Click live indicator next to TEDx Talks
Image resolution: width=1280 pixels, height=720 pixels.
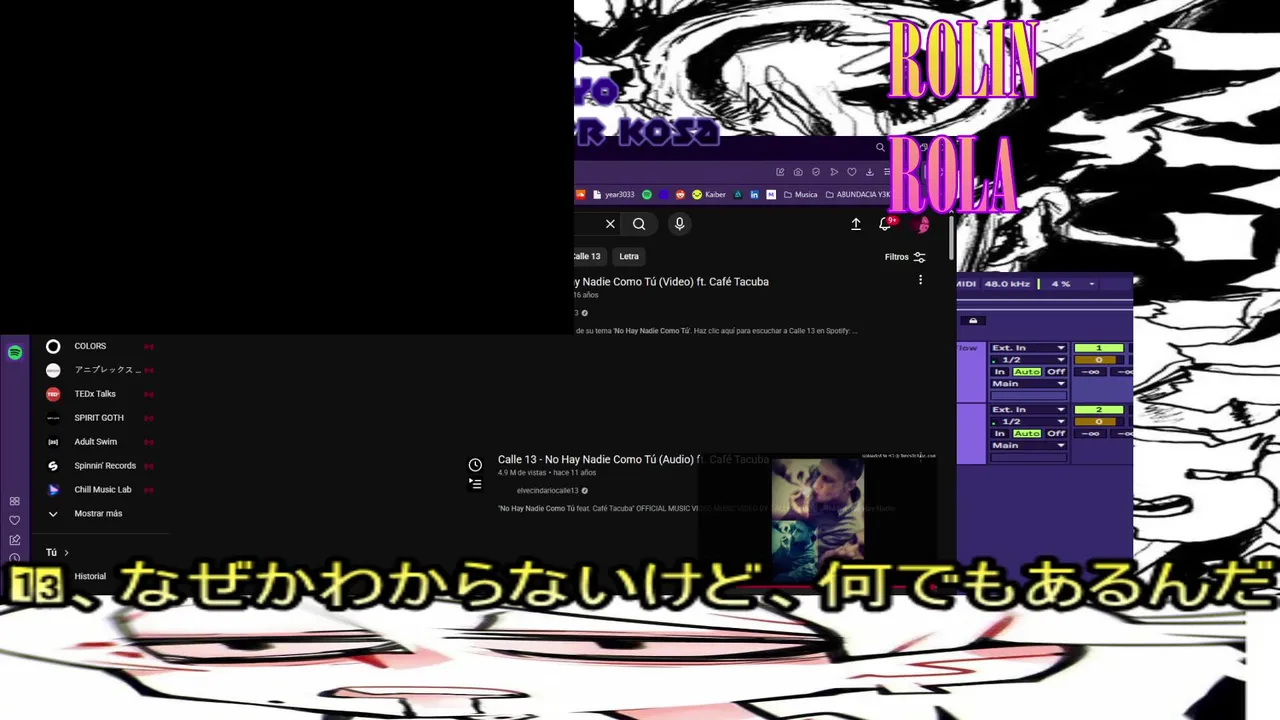pos(149,394)
